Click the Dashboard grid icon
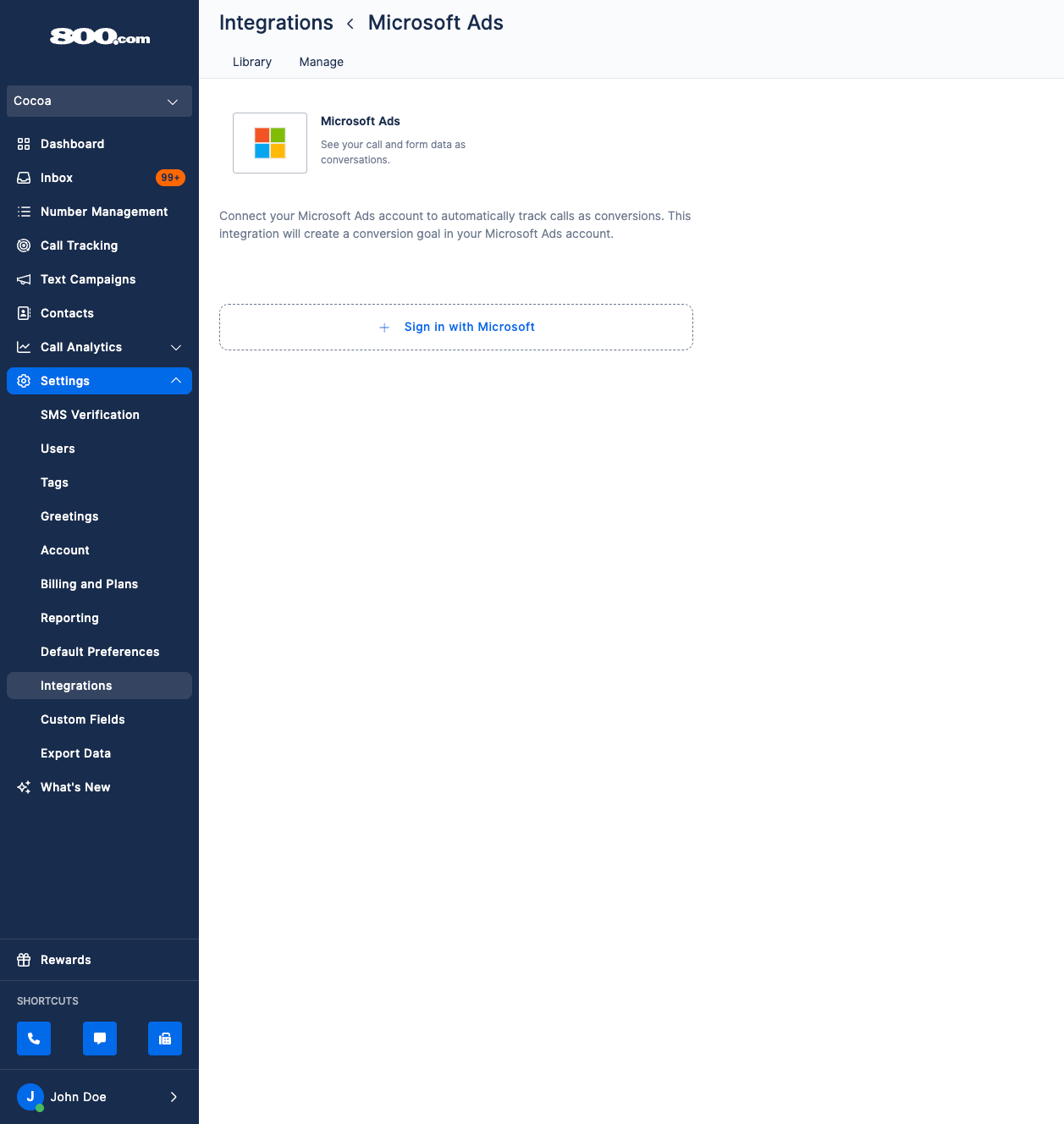Image resolution: width=1064 pixels, height=1124 pixels. tap(24, 144)
